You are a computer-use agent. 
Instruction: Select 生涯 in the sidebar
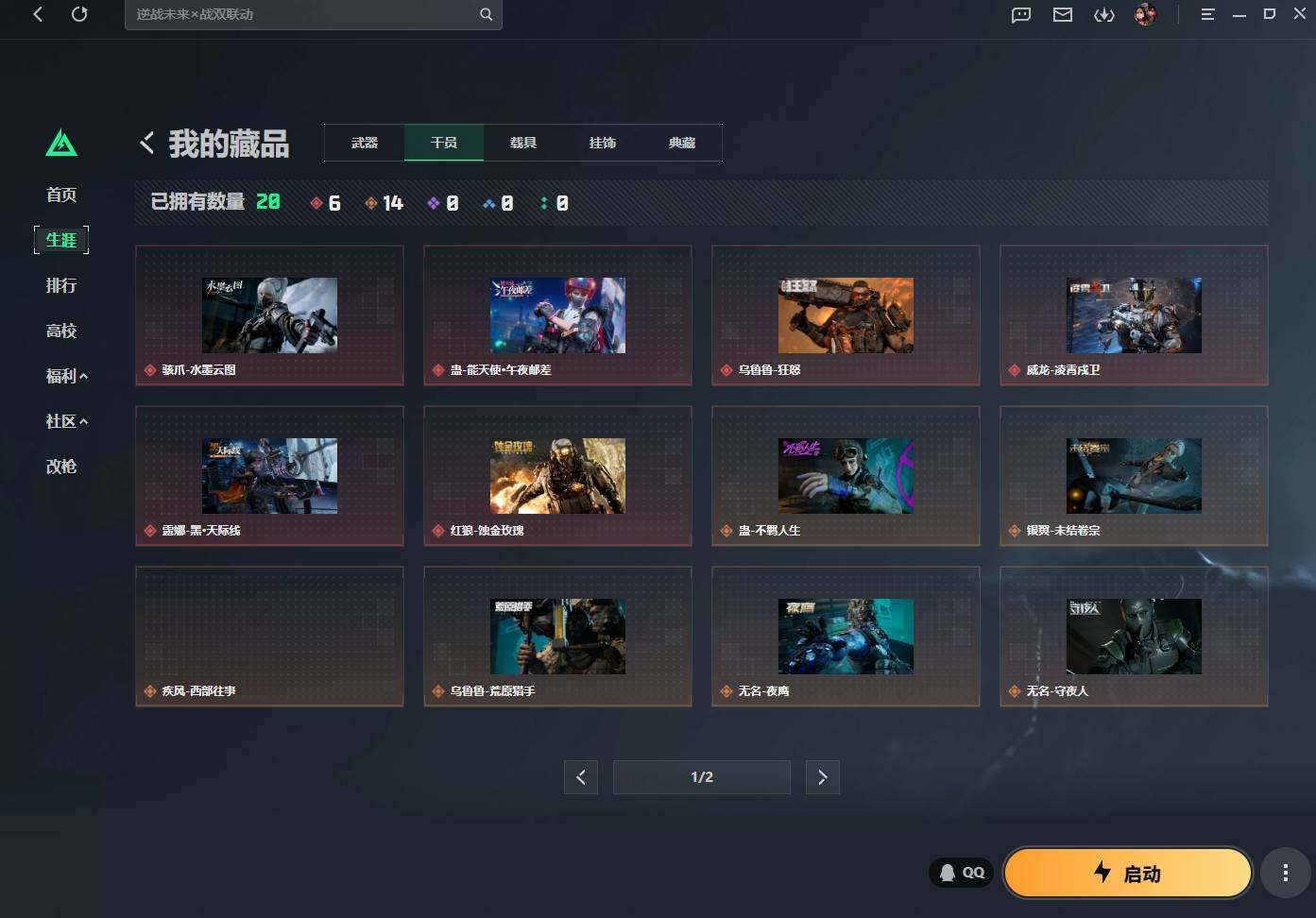coord(61,240)
